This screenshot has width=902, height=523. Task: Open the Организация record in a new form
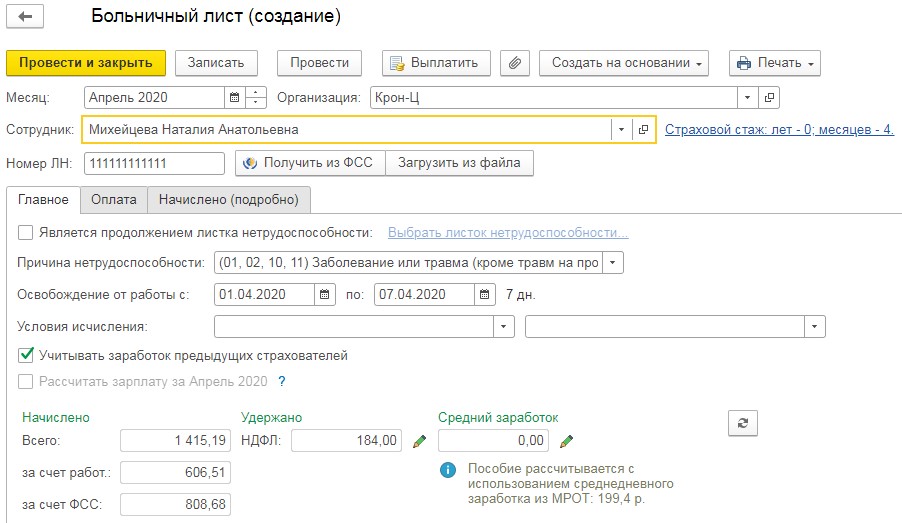769,98
